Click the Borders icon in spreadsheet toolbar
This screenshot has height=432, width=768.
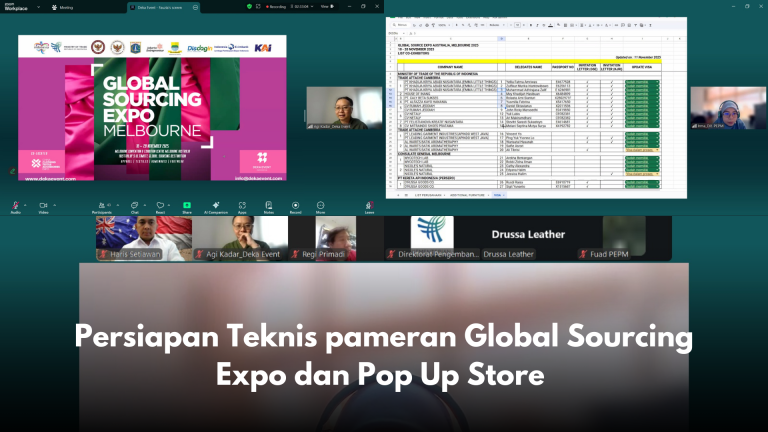coord(566,25)
